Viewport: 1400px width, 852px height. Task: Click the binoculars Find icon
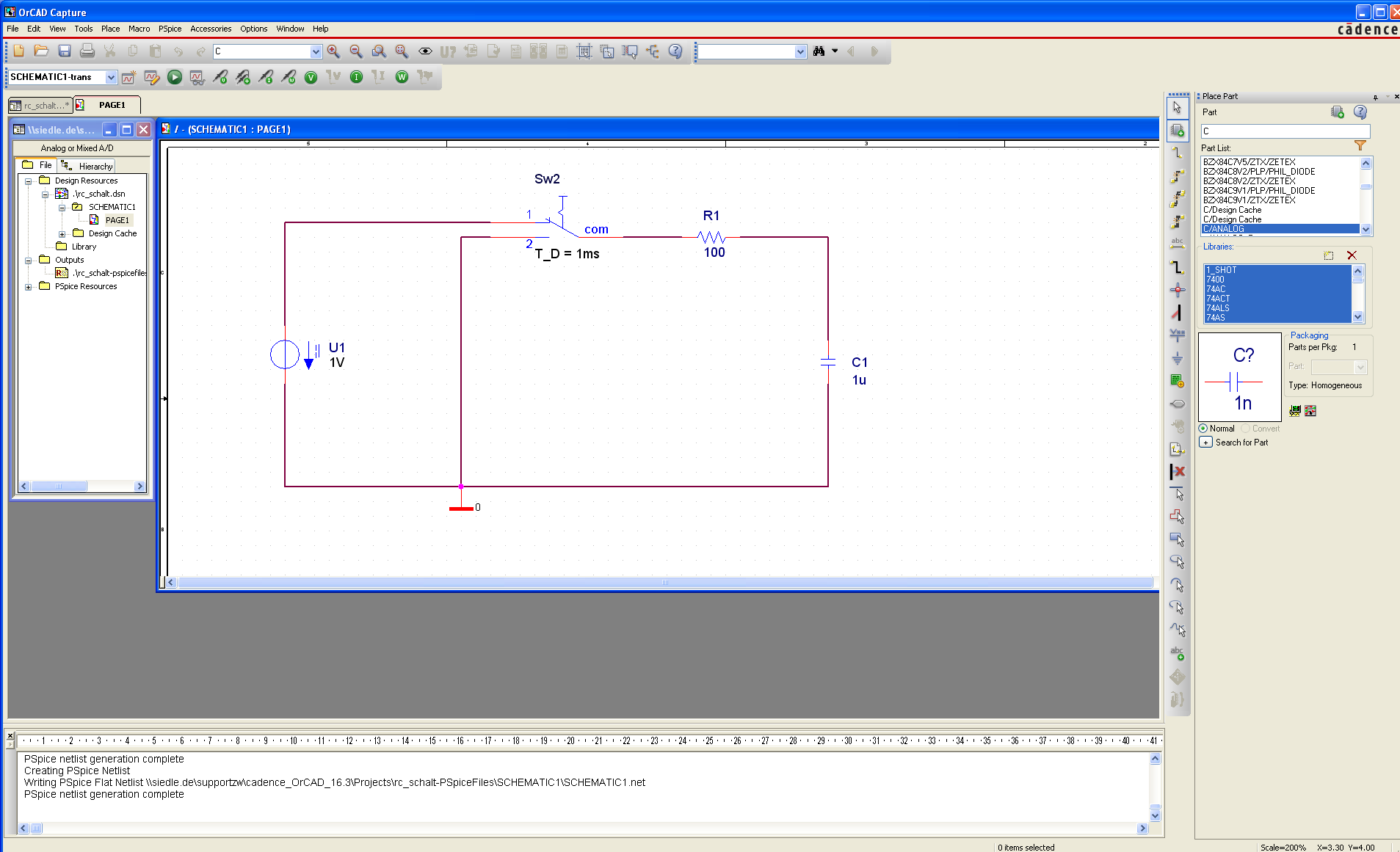point(819,51)
